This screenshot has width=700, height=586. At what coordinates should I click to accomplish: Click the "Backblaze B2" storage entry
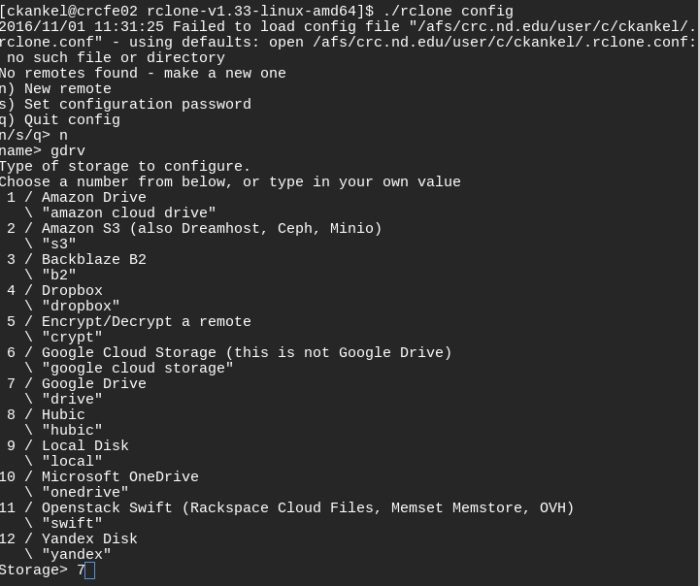click(94, 259)
